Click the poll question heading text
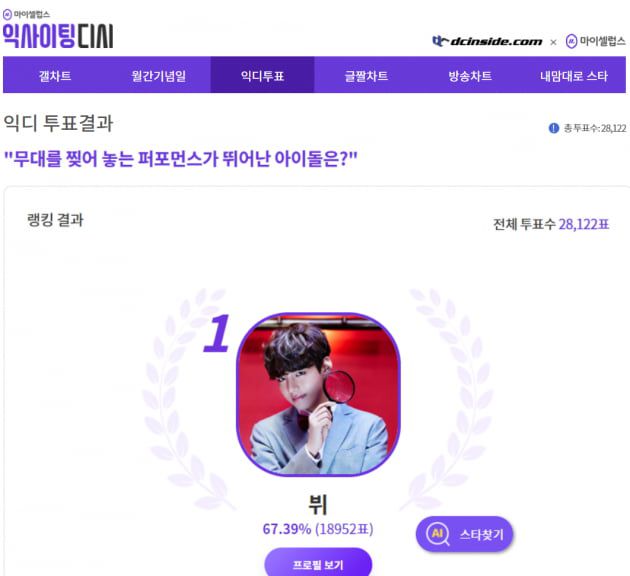The height and width of the screenshot is (576, 630). coord(180,159)
